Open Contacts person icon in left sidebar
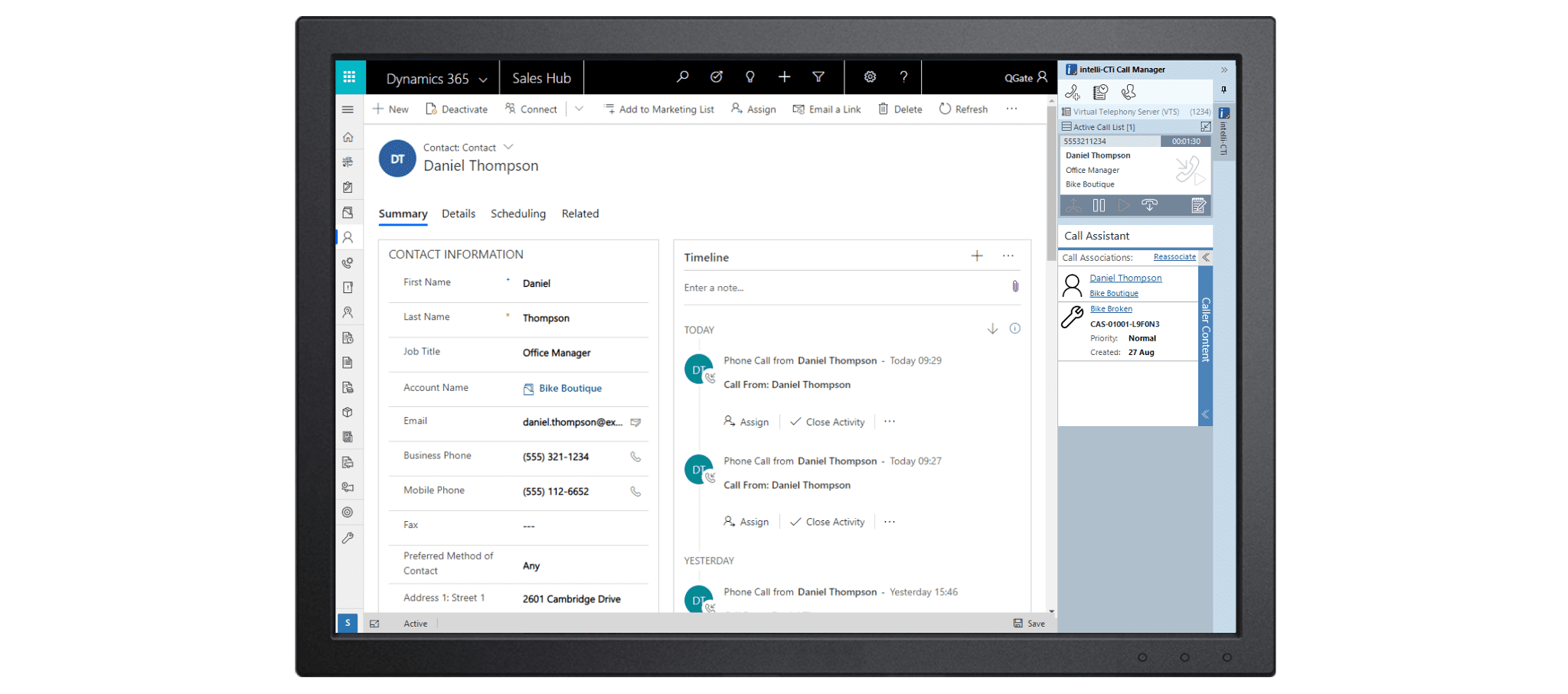Viewport: 1568px width, 694px height. [348, 237]
